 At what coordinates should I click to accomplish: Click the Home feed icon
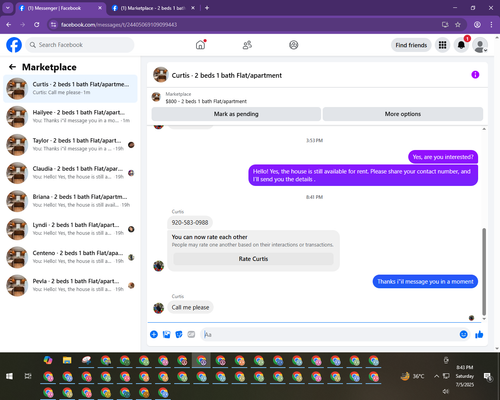click(x=201, y=45)
